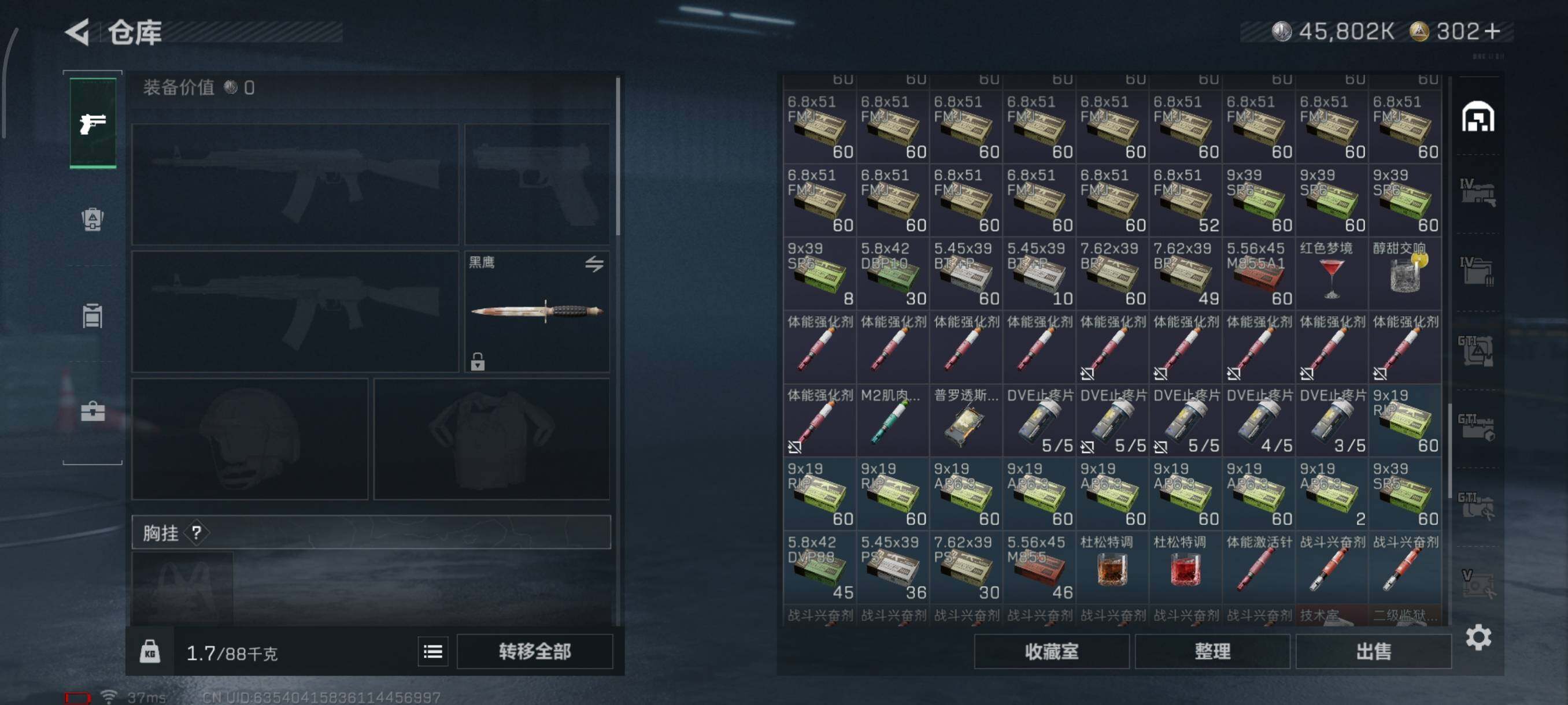Add currency with the plus beside 302
The height and width of the screenshot is (705, 1568).
[1492, 32]
